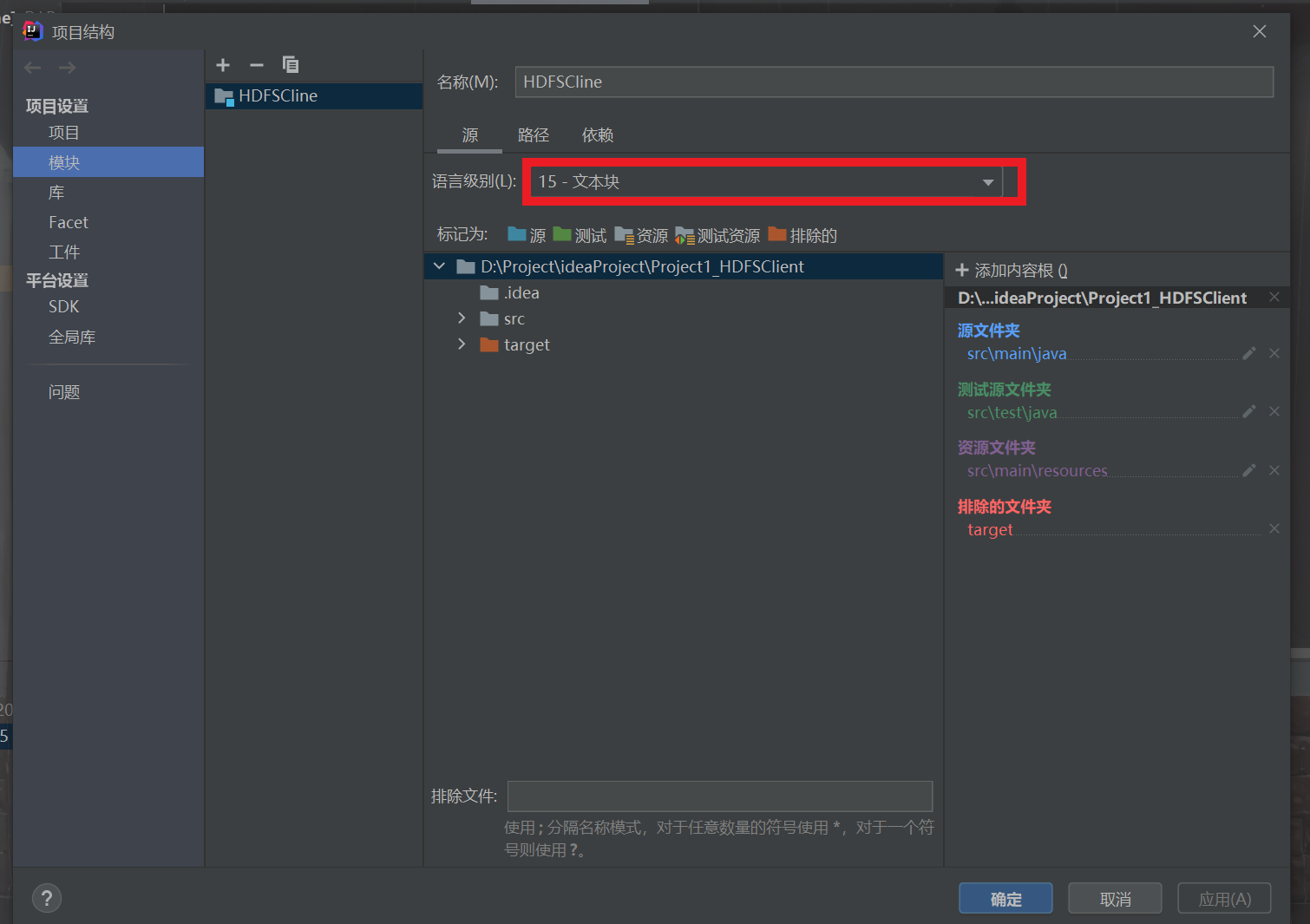Image resolution: width=1310 pixels, height=924 pixels.
Task: Remove the Project1_HDFSClient content root
Action: tap(1274, 297)
